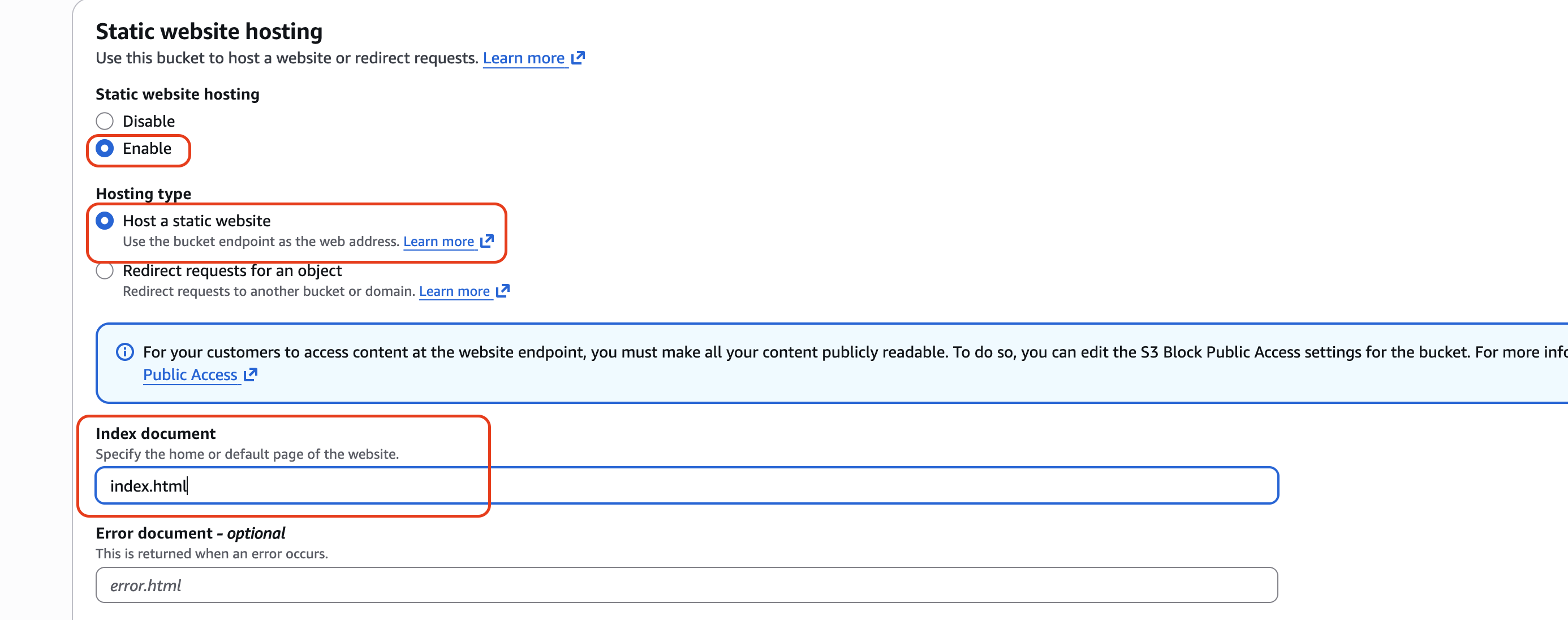Choose Host a static website option
The width and height of the screenshot is (1568, 620).
tap(105, 221)
